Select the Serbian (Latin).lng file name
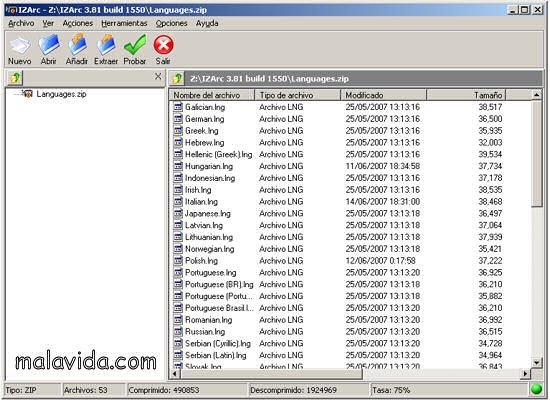This screenshot has height=400, width=550. pos(216,355)
